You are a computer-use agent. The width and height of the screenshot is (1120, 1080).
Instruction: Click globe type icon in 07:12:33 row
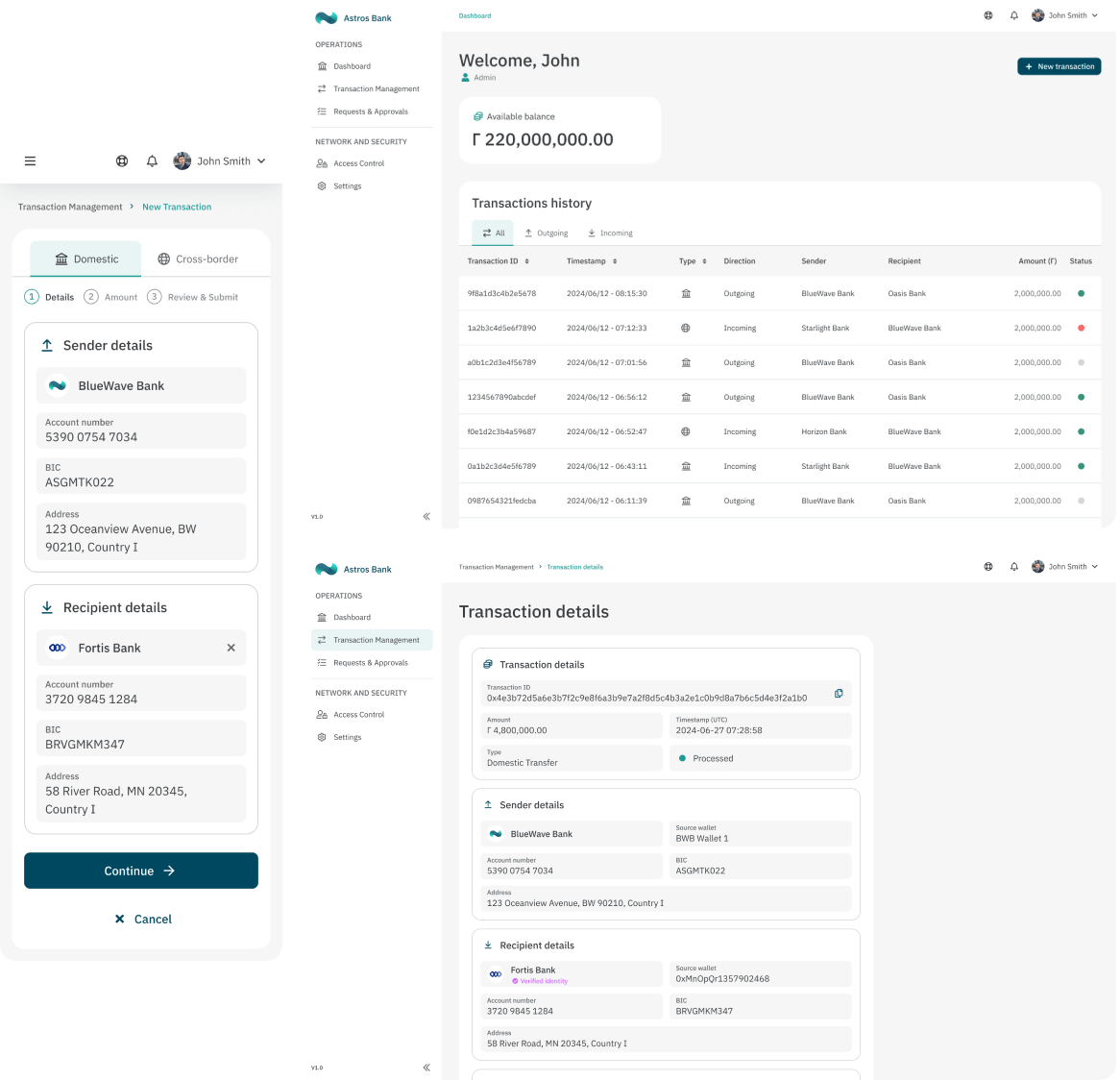[686, 329]
